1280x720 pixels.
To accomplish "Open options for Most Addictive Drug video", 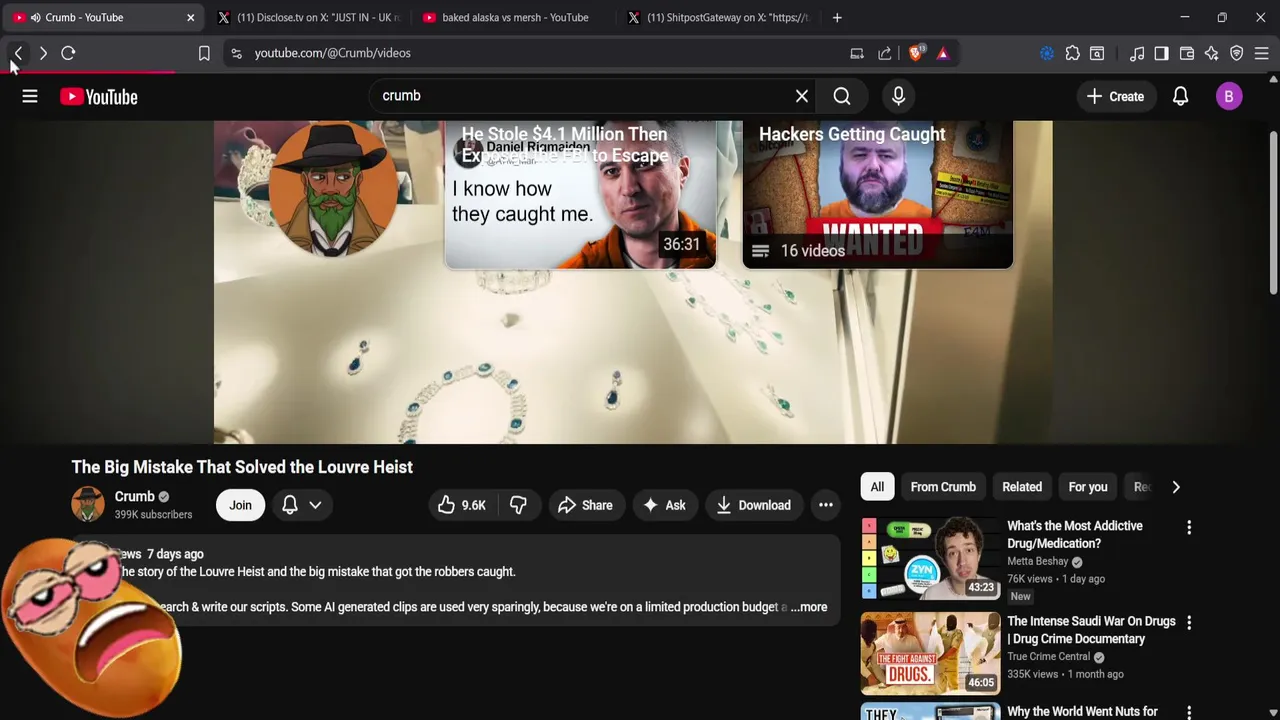I will 1189,527.
